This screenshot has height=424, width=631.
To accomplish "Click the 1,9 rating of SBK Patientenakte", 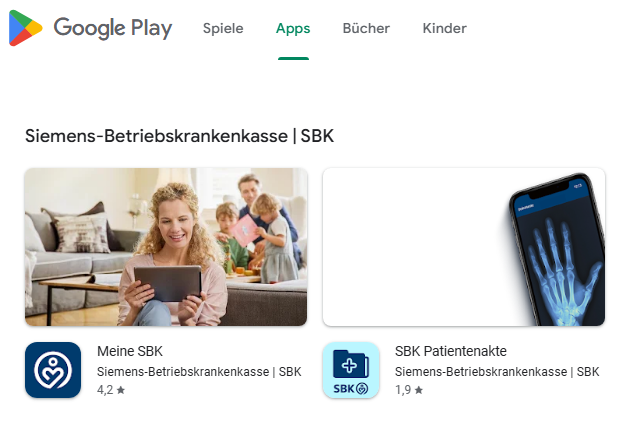I will pos(403,390).
